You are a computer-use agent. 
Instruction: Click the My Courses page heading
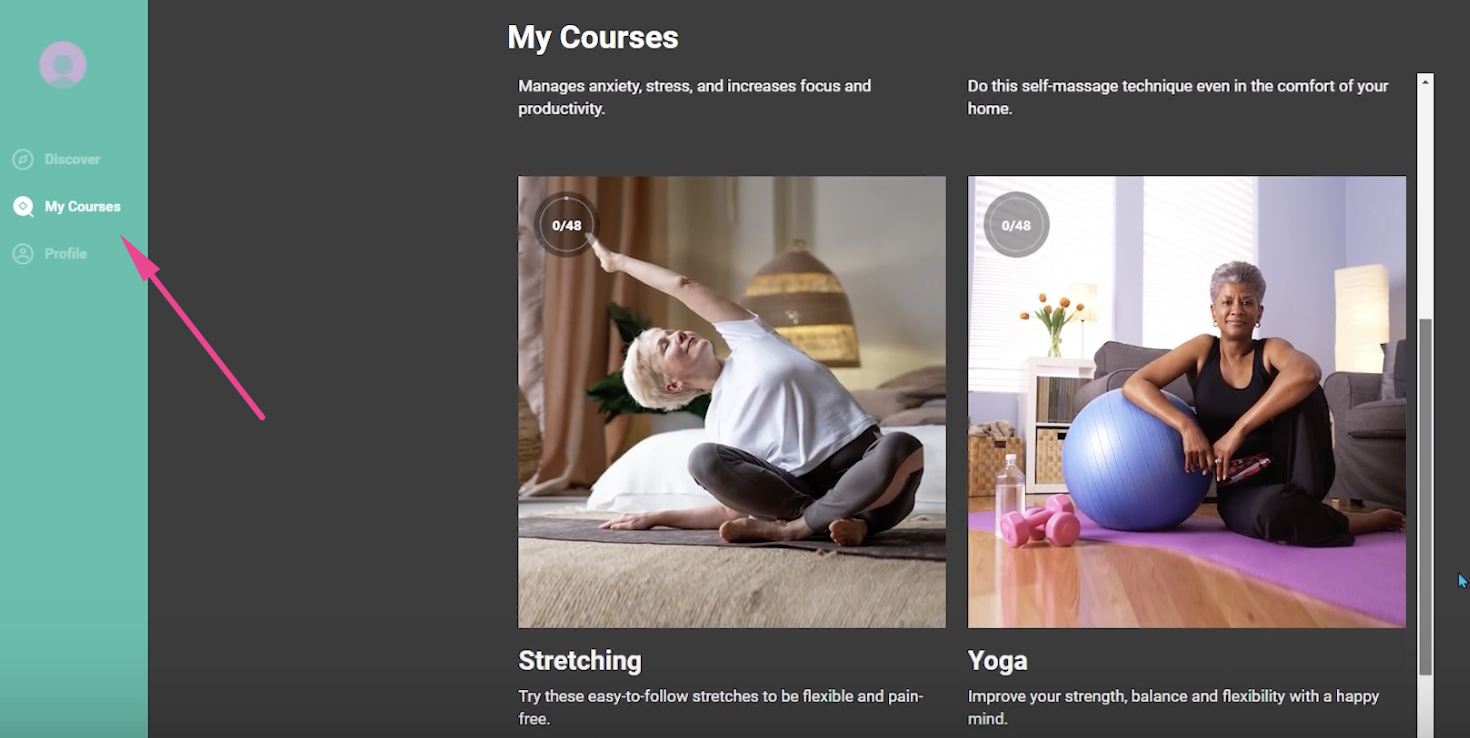[x=593, y=38]
